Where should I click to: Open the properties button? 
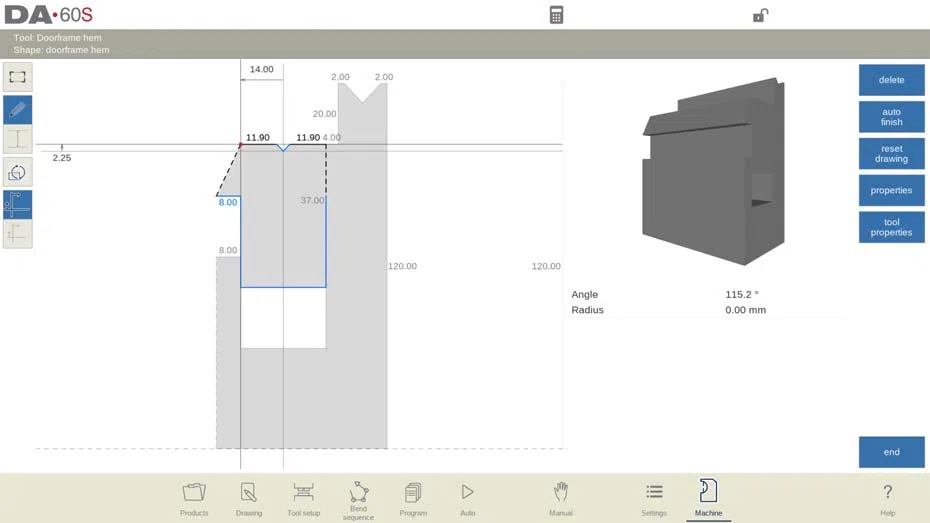point(891,190)
